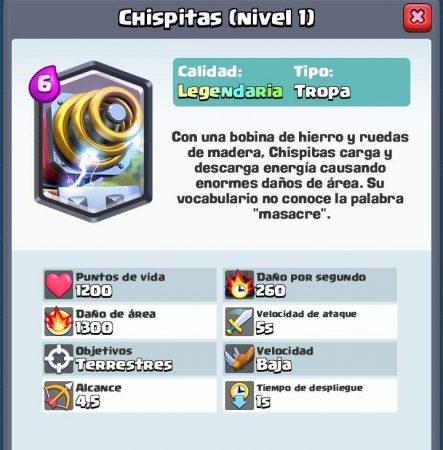Tap the Velocidad Baja stat row
Image resolution: width=443 pixels, height=450 pixels.
click(310, 358)
